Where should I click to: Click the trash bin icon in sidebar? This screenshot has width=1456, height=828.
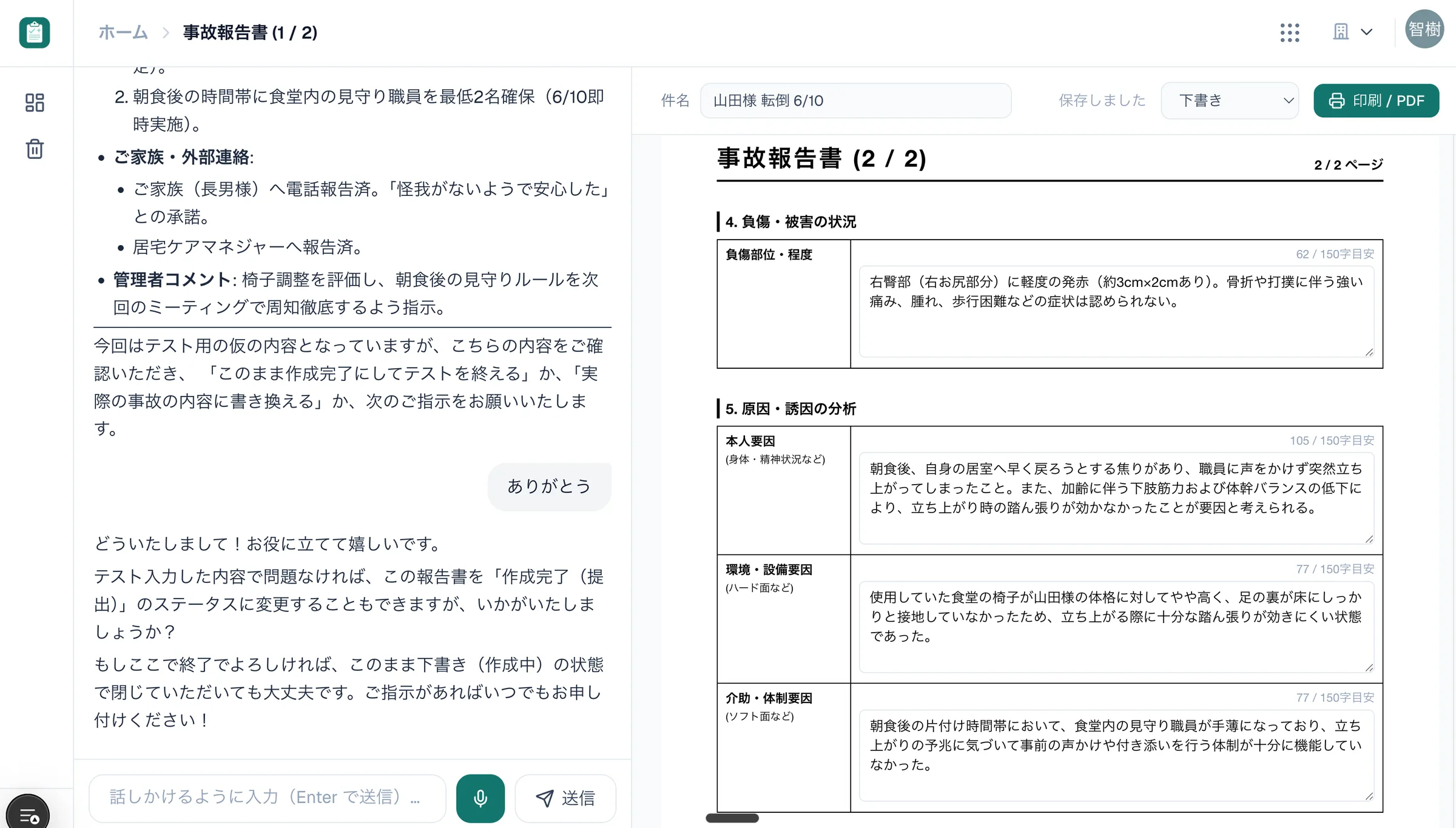[35, 149]
